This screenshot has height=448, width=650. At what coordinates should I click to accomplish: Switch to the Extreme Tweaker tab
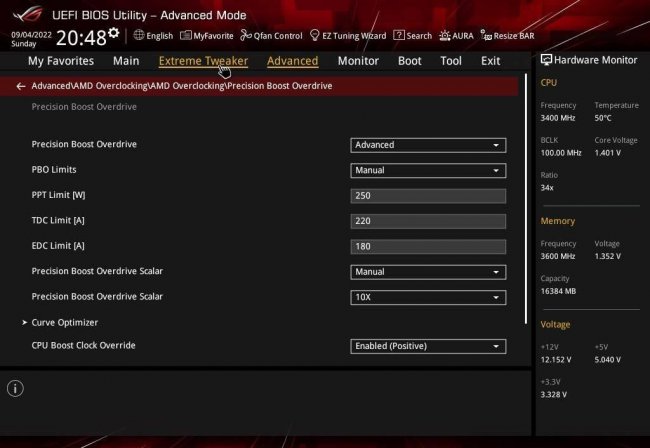tap(203, 61)
